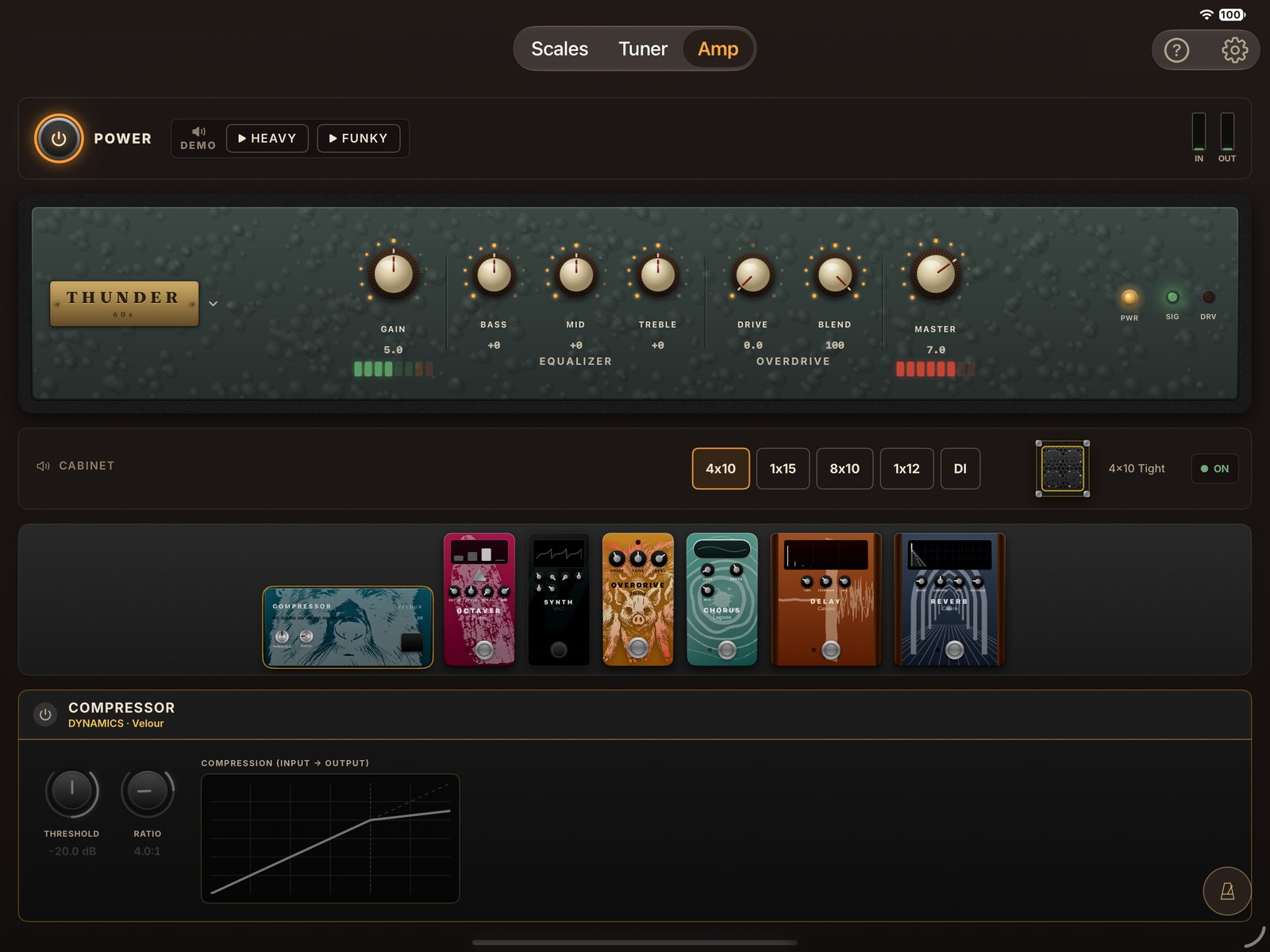Toggle the Compressor power button
Screen dimensions: 1270x952
coord(45,715)
